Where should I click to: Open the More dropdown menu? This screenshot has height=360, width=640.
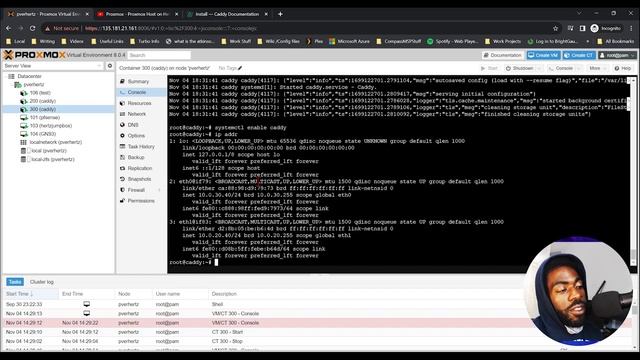pos(598,68)
